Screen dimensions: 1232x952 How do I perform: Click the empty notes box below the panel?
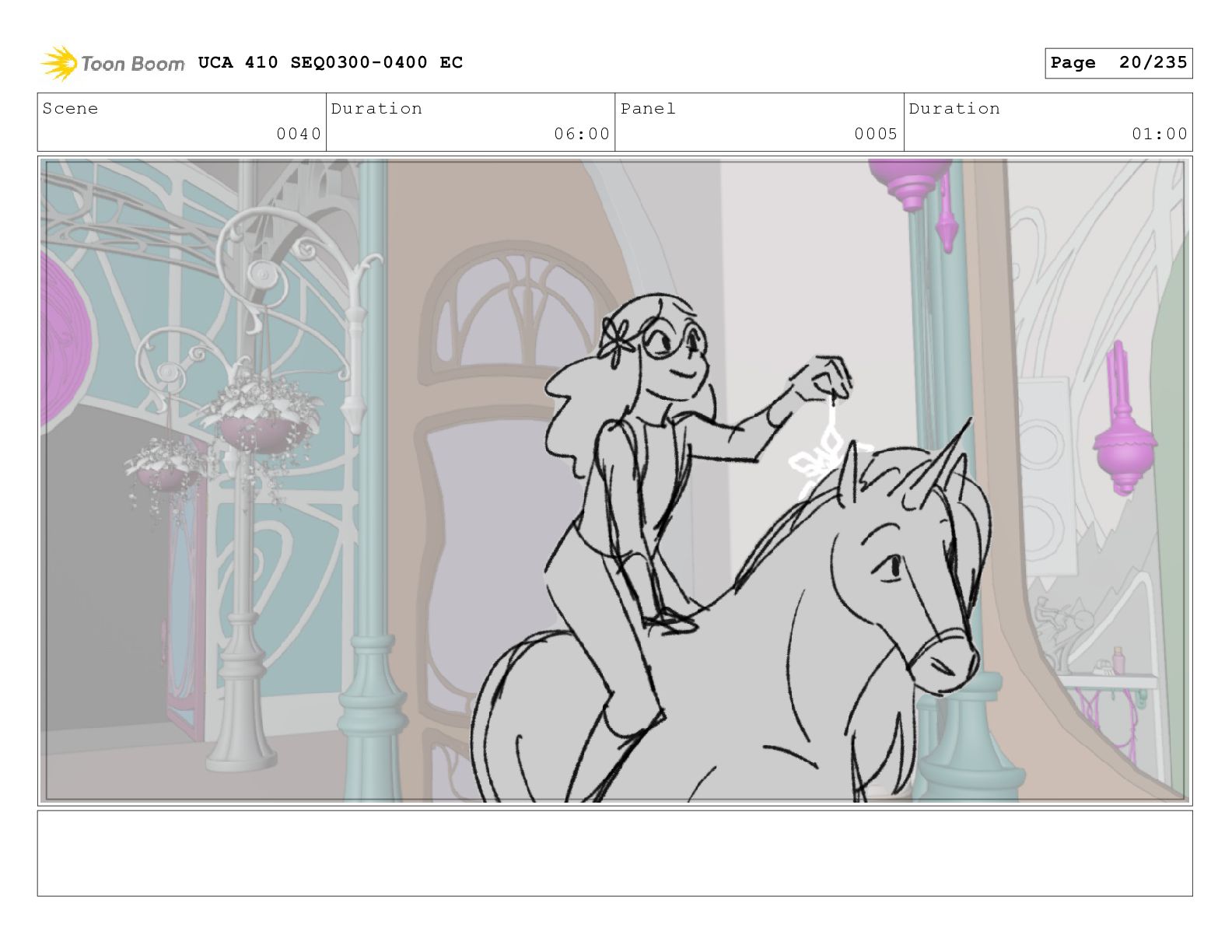click(614, 853)
